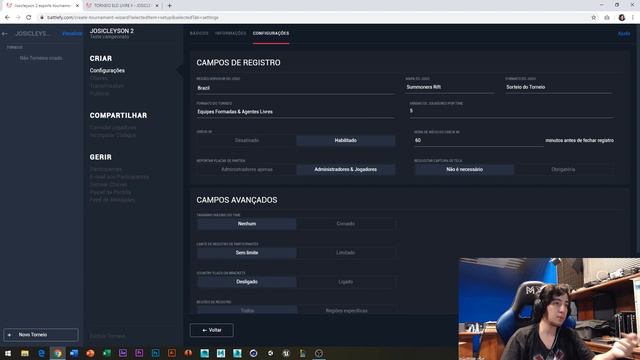Close the TORNEIO ELO LIVRE browser tab

(157, 6)
